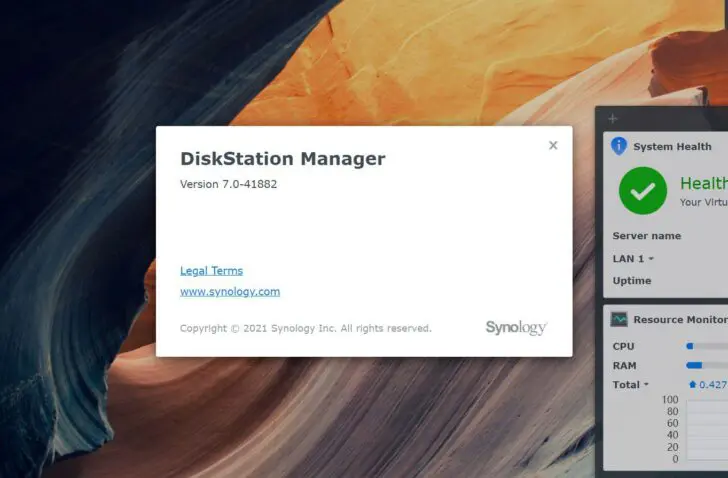Click the DiskStation Manager heading
The width and height of the screenshot is (728, 478).
(283, 159)
